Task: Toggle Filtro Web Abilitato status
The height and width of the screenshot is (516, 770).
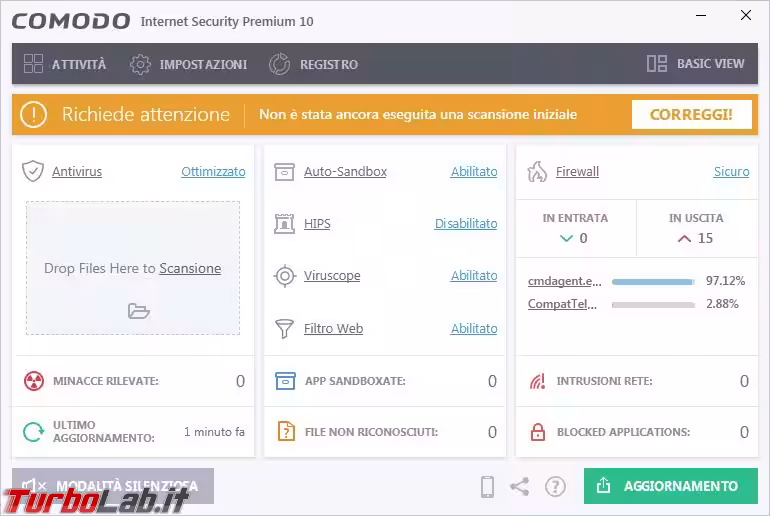Action: pos(474,328)
